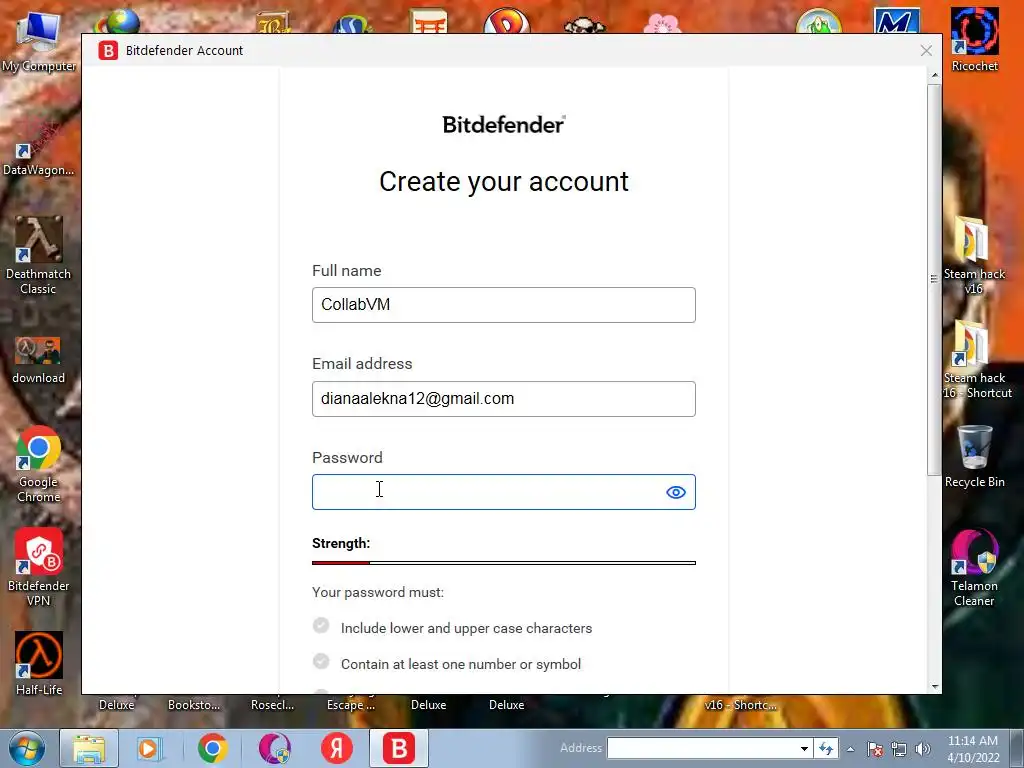1024x768 pixels.
Task: Show hidden tray icons arrow
Action: tap(850, 749)
